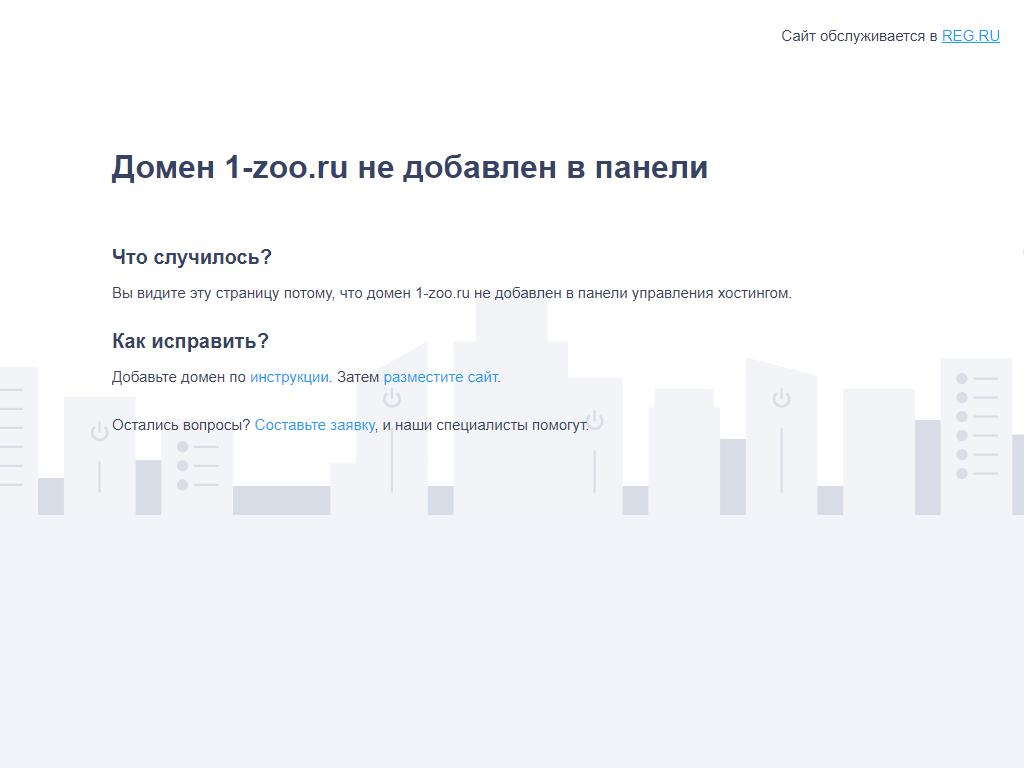Image resolution: width=1024 pixels, height=768 pixels.
Task: Click power icon on right slanted-roof building
Action: (781, 399)
